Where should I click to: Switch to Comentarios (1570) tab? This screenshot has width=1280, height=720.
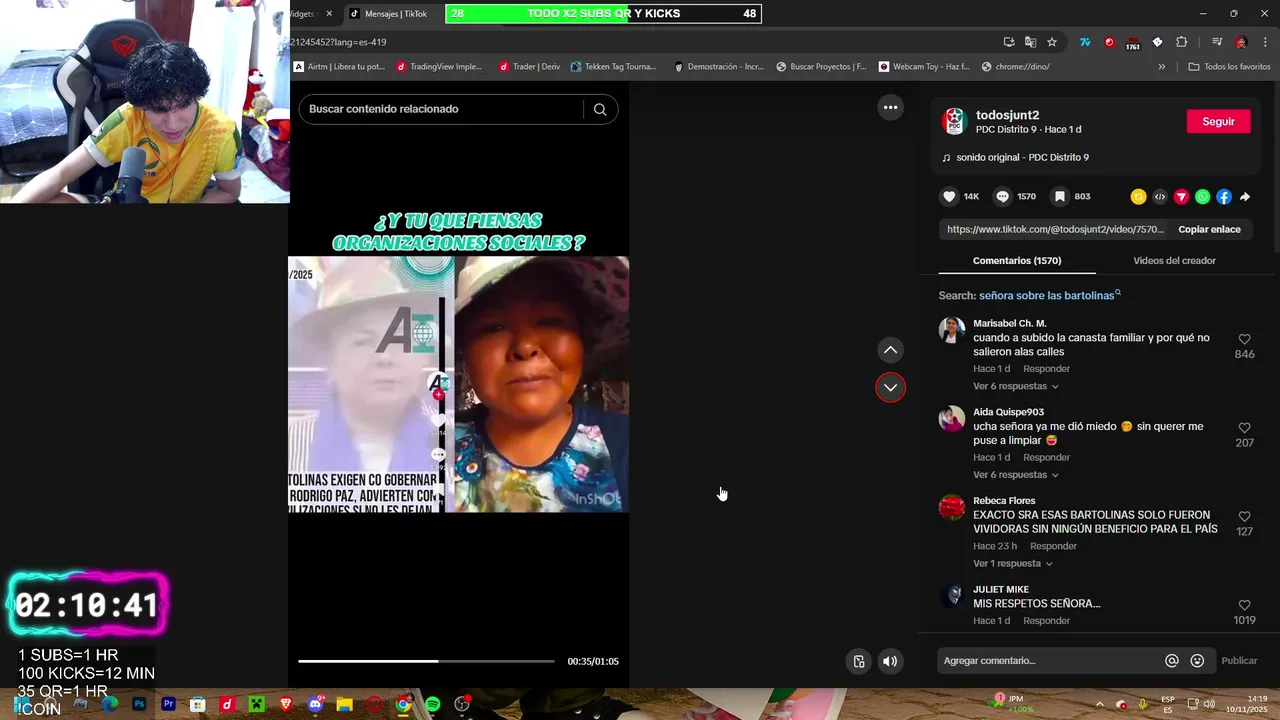(1017, 260)
